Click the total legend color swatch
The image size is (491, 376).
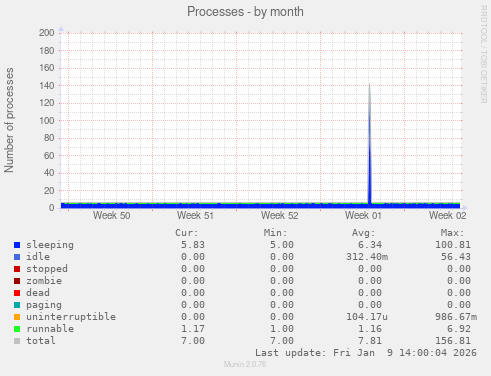click(17, 341)
